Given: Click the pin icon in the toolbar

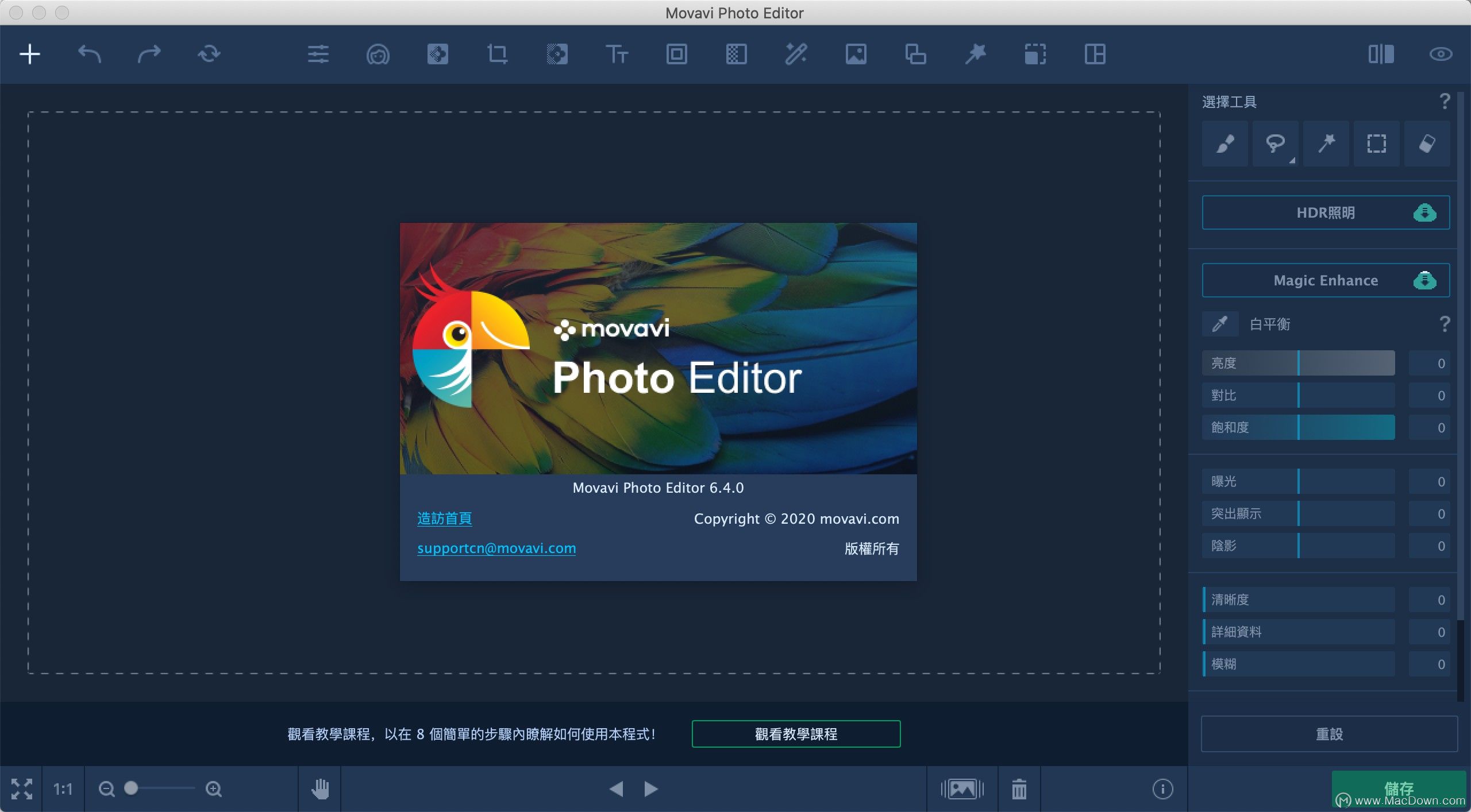Looking at the screenshot, I should pos(976,55).
